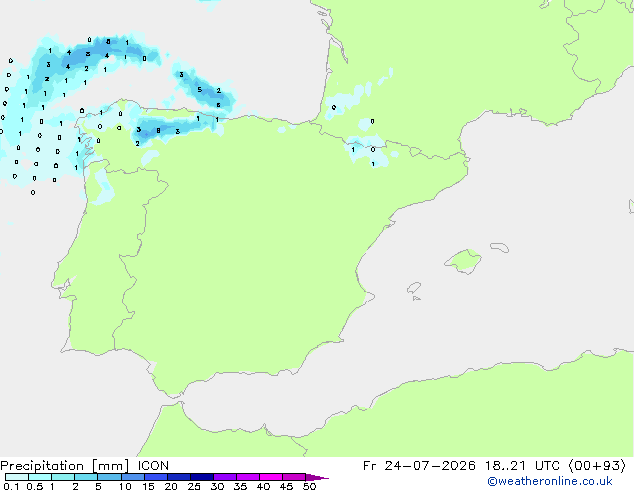This screenshot has width=634, height=490.
Task: Click the date '24-07-2026' text
Action: [x=430, y=466]
